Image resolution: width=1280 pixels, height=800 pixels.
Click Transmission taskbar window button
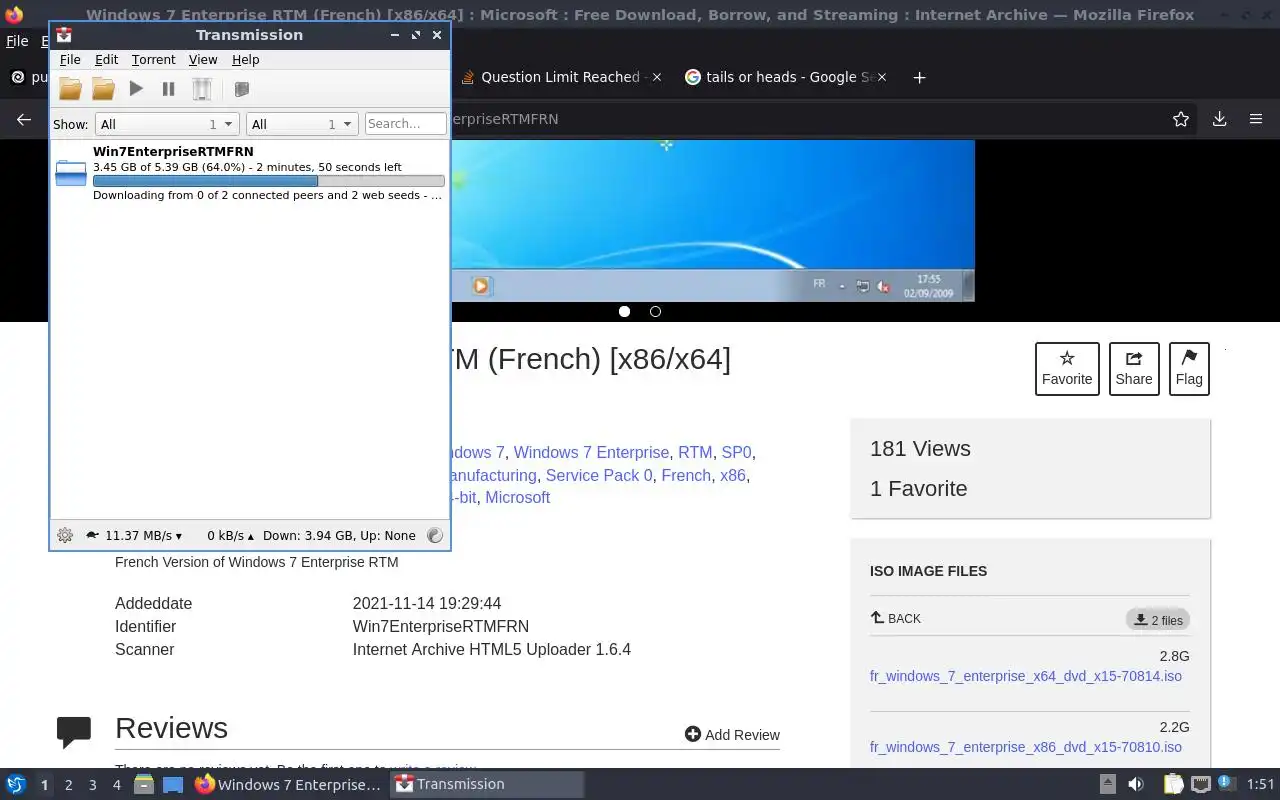click(x=487, y=785)
